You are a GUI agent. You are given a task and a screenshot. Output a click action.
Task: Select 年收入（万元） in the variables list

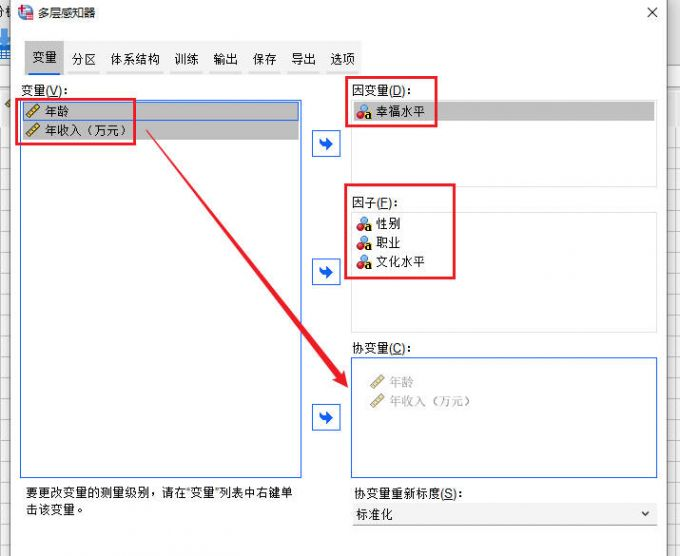point(87,130)
